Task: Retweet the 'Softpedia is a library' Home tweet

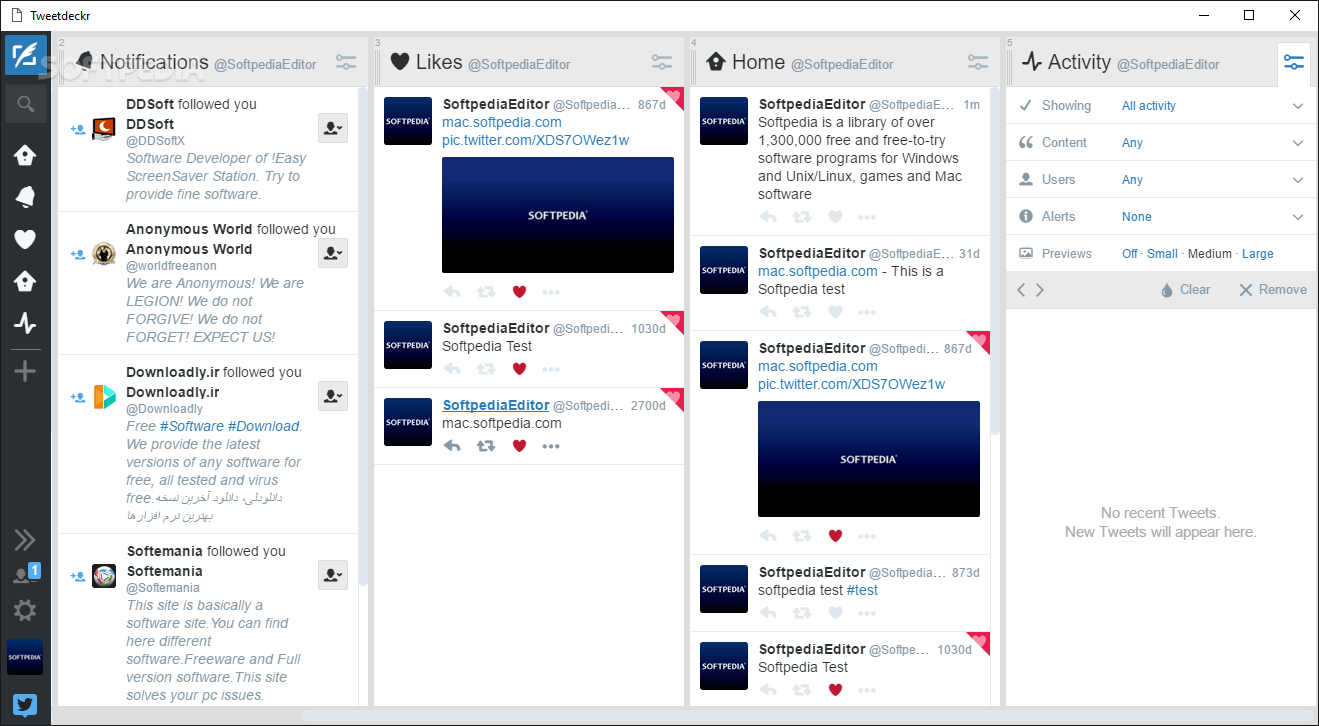Action: click(802, 217)
